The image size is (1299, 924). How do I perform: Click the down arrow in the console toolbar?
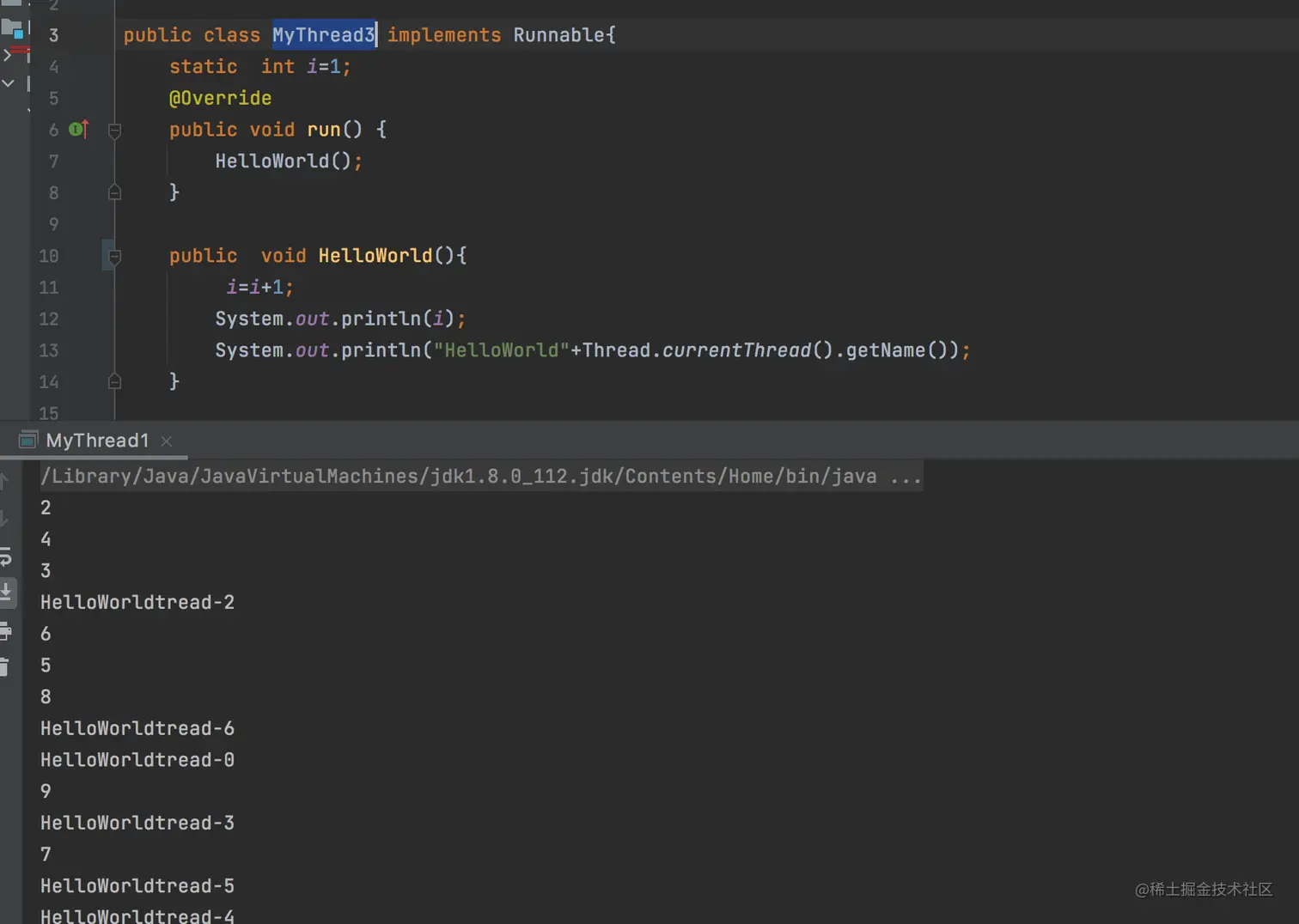pos(3,519)
